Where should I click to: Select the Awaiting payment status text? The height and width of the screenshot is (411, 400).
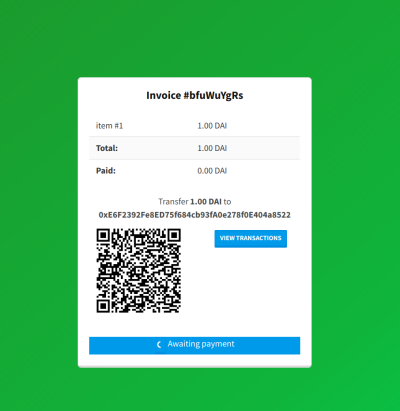201,344
